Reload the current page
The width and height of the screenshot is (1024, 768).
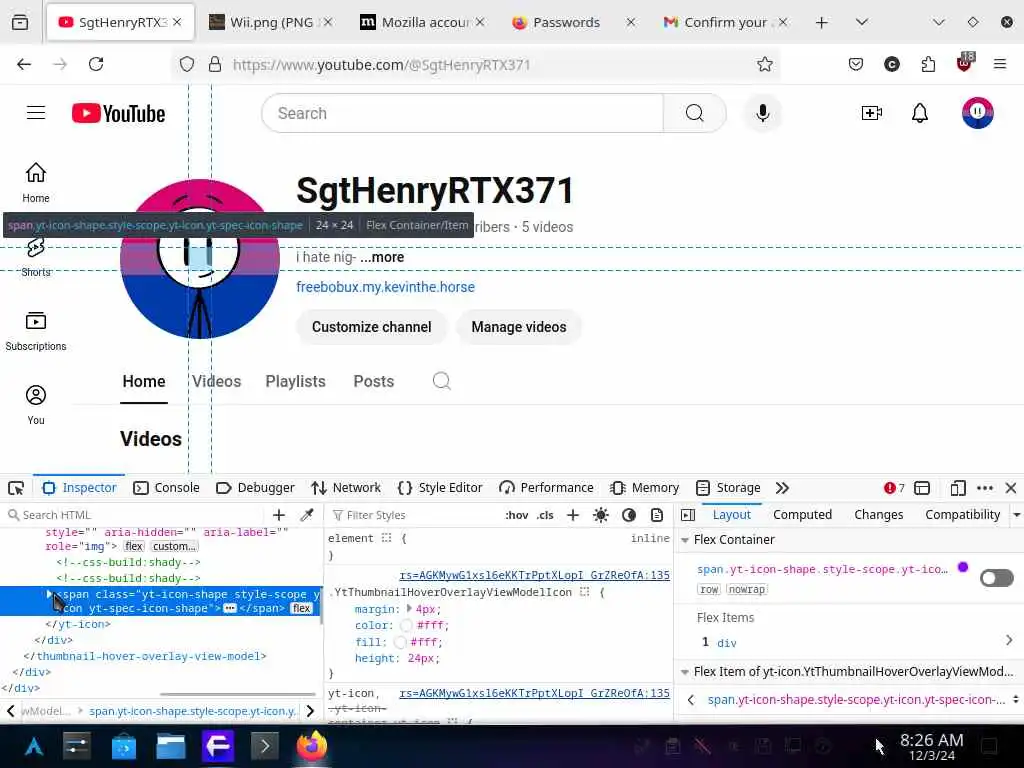point(96,64)
